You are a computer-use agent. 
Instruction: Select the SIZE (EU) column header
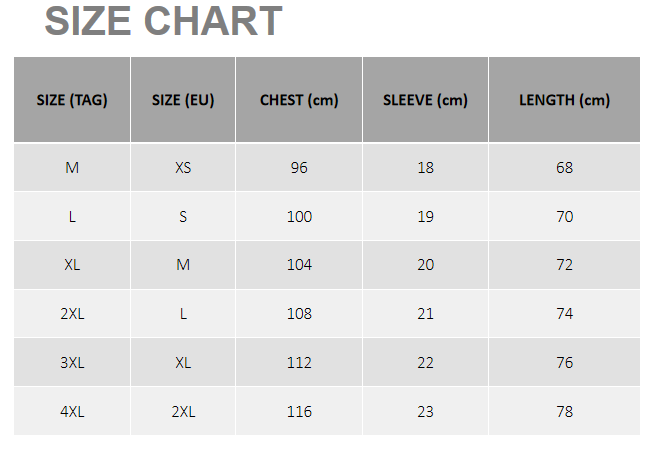(183, 100)
